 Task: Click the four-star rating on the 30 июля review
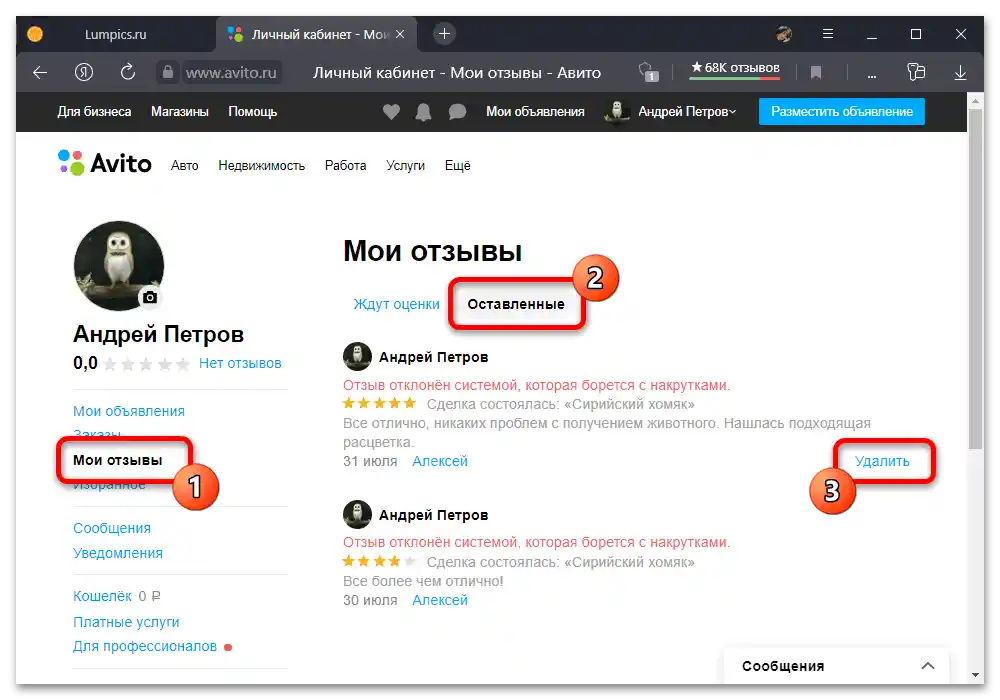coord(379,561)
